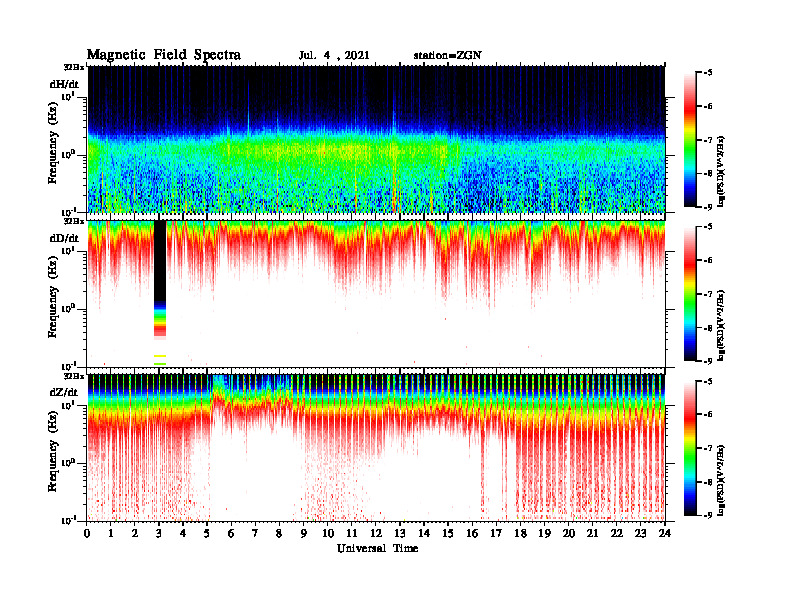Click x-axis tick label 10
This screenshot has height=612, width=792.
click(x=328, y=534)
